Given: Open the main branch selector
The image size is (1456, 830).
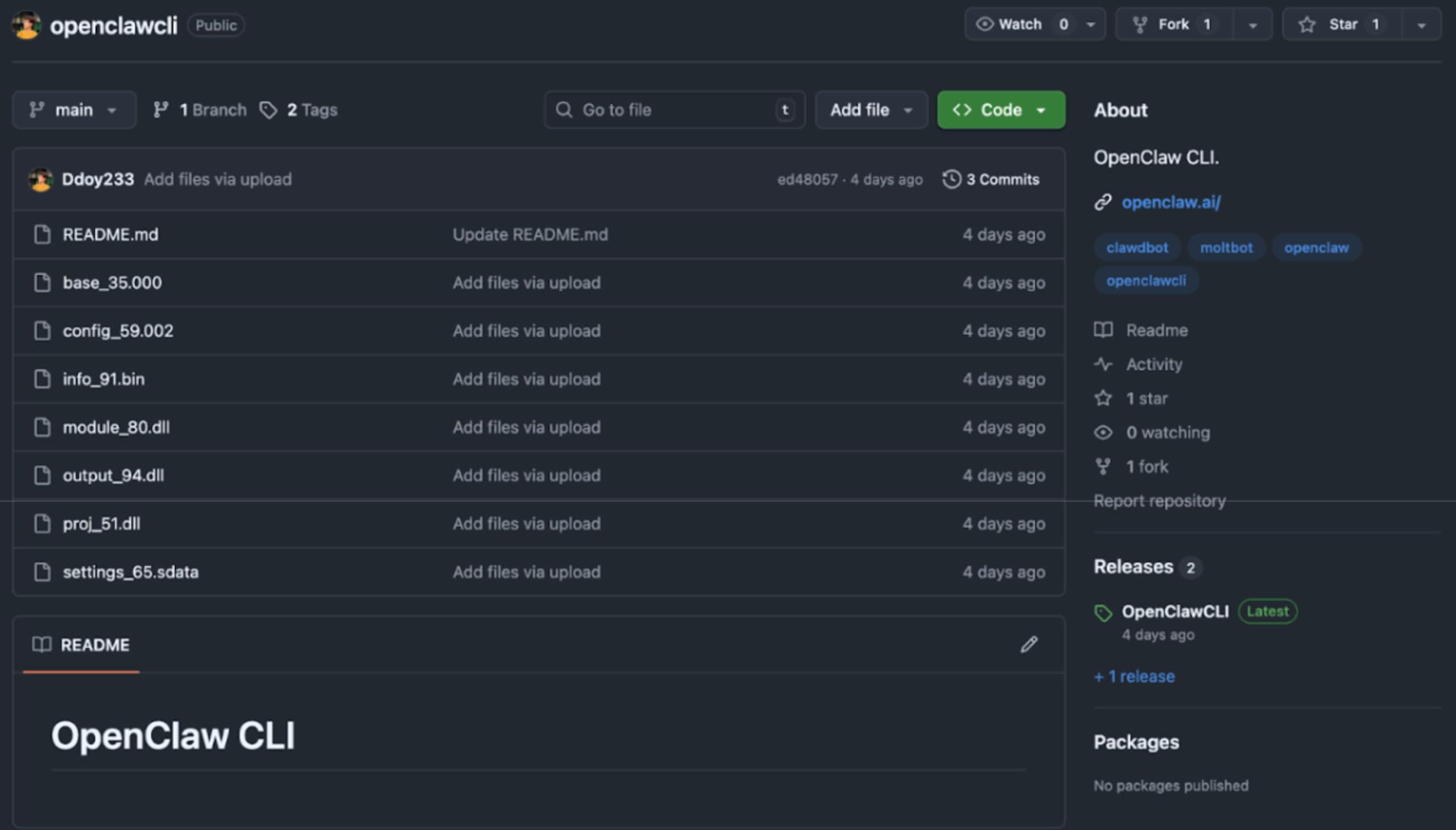Looking at the screenshot, I should (x=74, y=109).
